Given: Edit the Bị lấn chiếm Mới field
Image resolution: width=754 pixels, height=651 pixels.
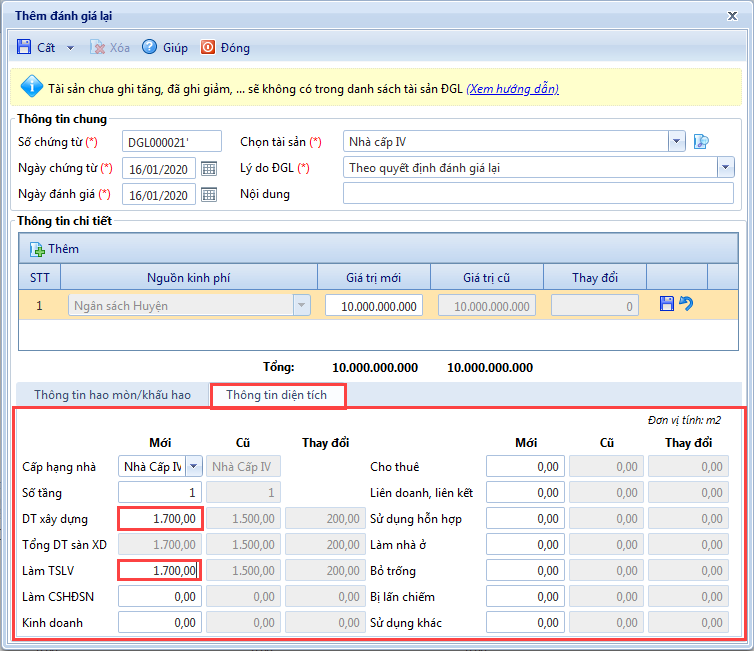Looking at the screenshot, I should click(525, 596).
